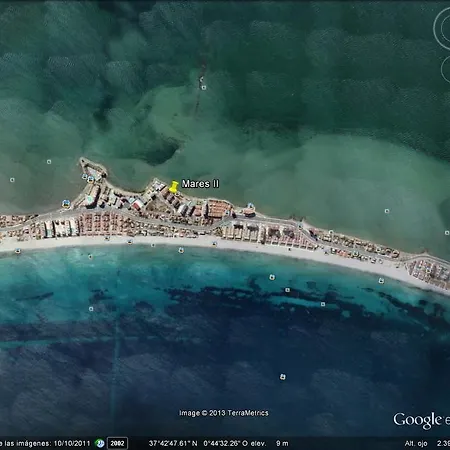This screenshot has width=450, height=450.
Task: Click the Google Earth logo
Action: (x=422, y=420)
